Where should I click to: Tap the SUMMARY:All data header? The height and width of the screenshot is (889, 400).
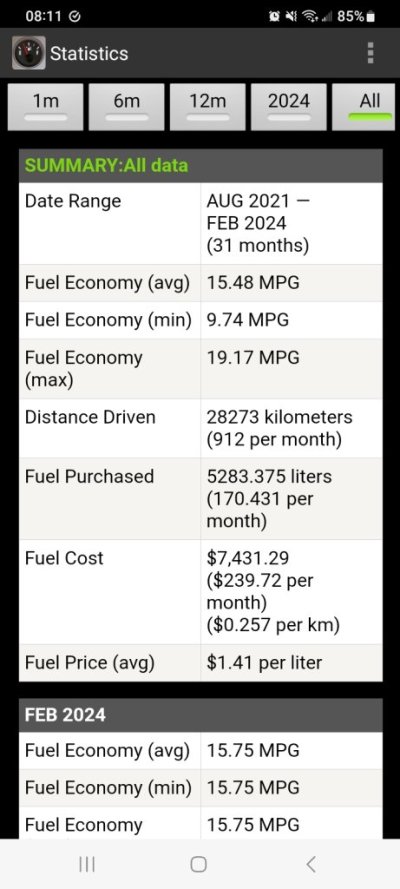click(x=201, y=166)
